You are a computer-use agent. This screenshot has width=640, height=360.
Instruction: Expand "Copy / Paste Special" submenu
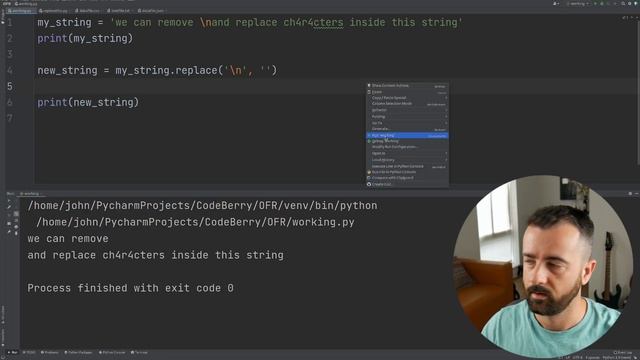coord(407,98)
